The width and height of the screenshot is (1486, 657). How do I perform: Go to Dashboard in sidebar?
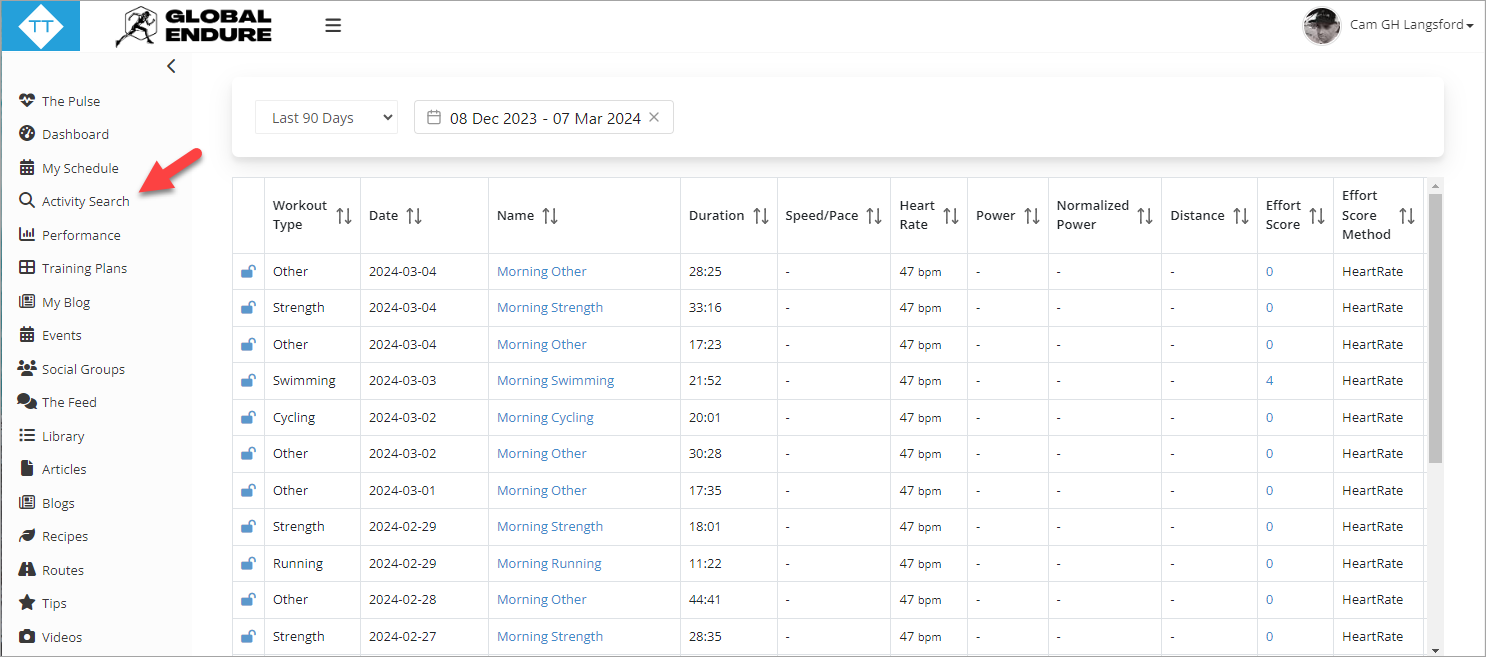75,134
